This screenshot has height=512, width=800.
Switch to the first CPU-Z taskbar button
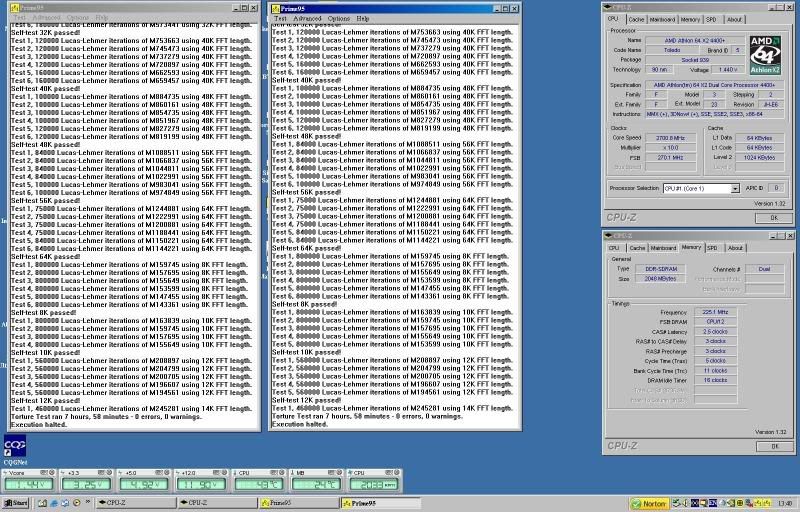[136, 503]
